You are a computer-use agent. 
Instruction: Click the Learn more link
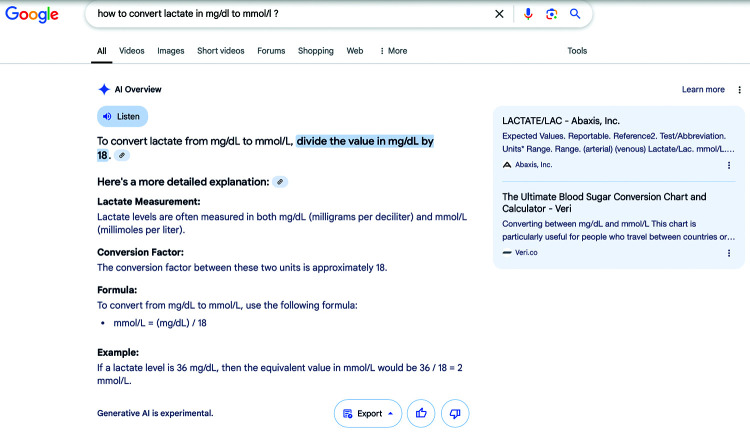click(x=703, y=90)
